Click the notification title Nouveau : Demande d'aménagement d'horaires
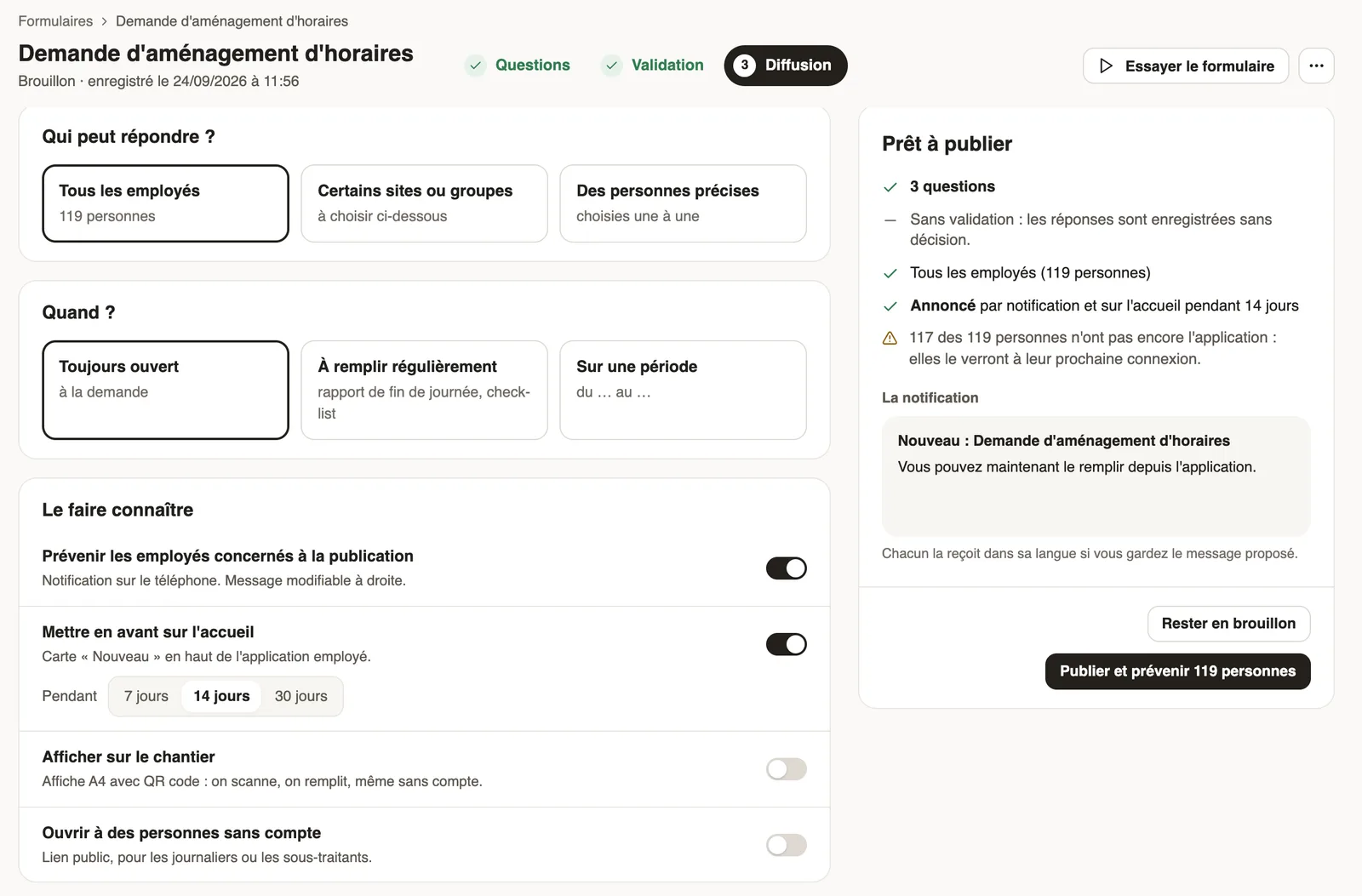 (x=1063, y=441)
